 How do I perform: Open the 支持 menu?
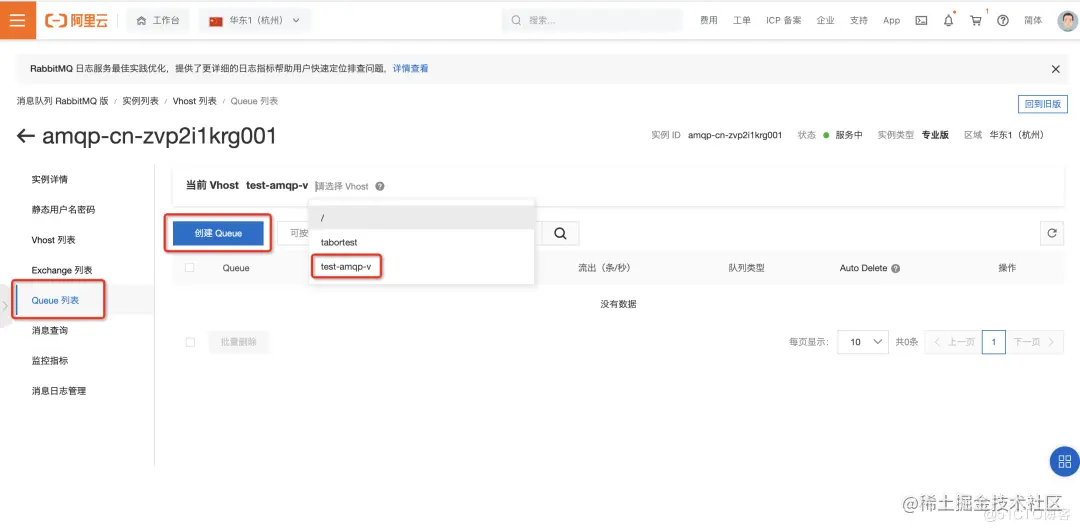[858, 21]
